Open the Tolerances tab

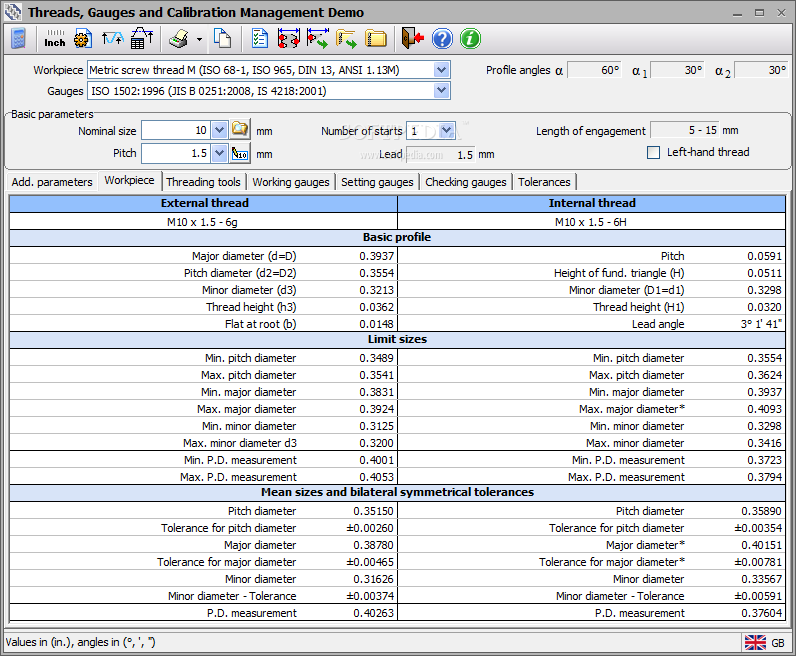tap(544, 182)
